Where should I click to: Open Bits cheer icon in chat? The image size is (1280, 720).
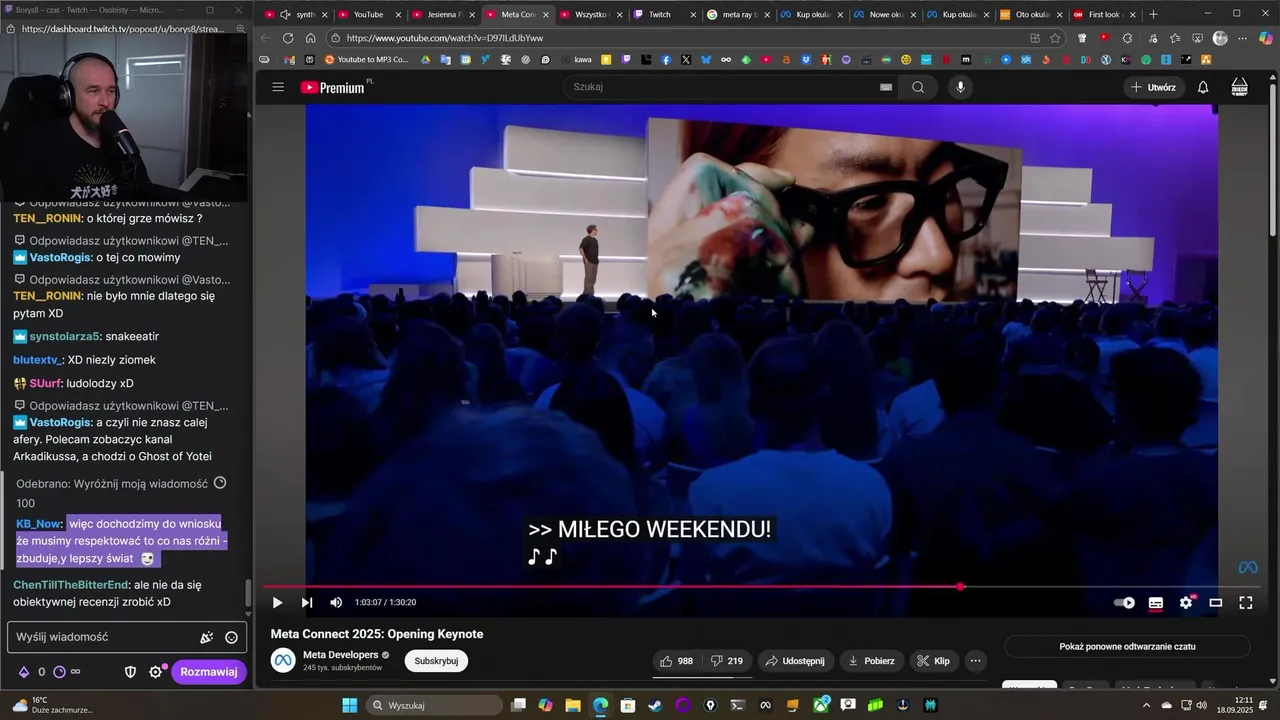point(24,672)
